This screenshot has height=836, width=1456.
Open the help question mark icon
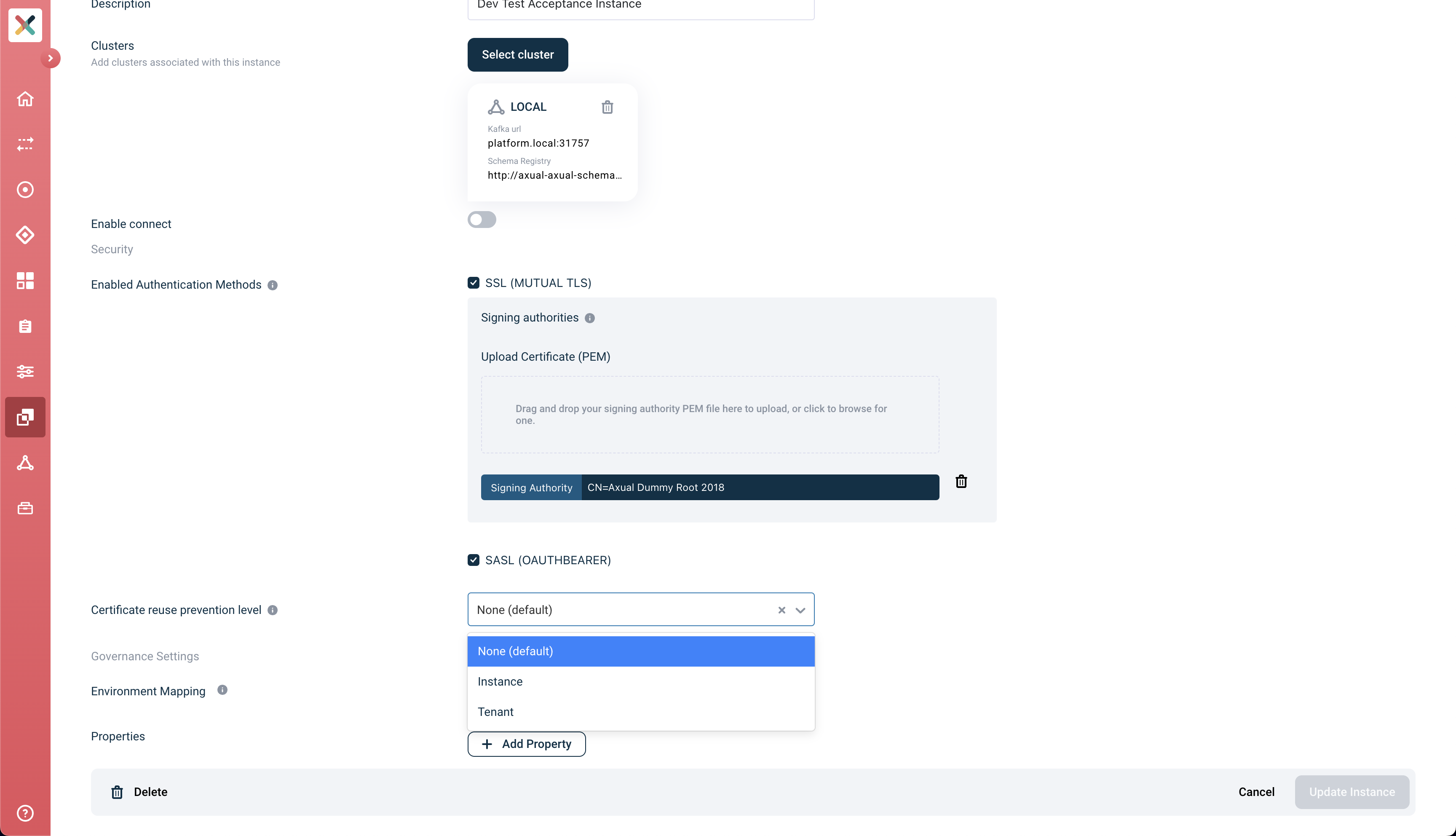pyautogui.click(x=25, y=813)
